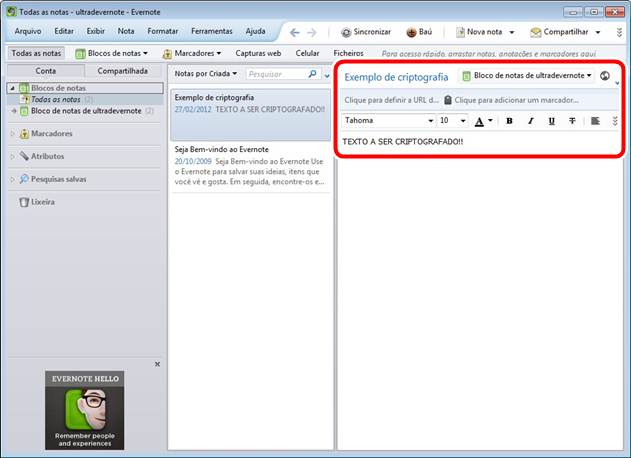631x458 pixels.
Task: Click the search magnifier icon
Action: [313, 74]
